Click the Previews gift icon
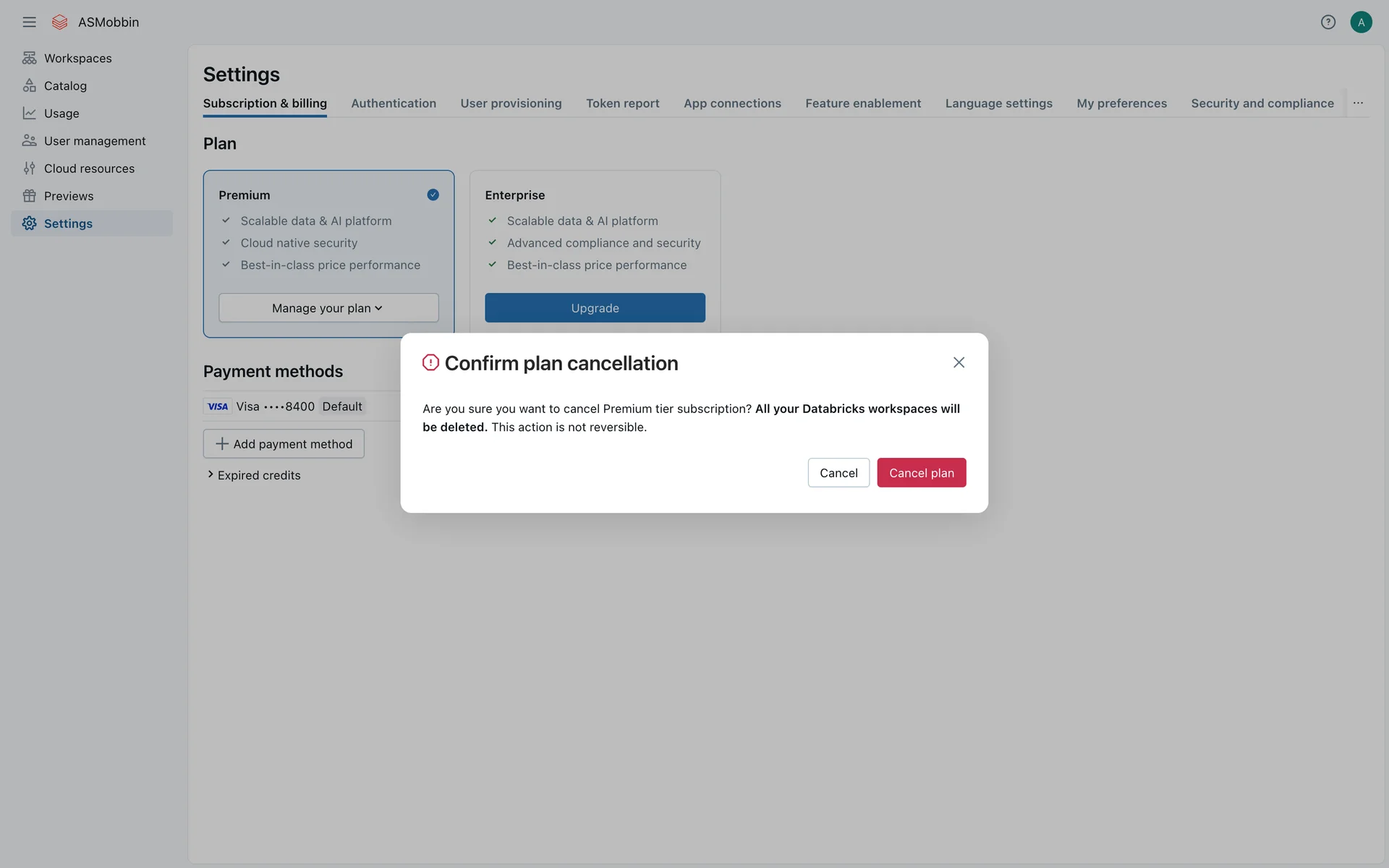This screenshot has width=1389, height=868. click(x=29, y=195)
